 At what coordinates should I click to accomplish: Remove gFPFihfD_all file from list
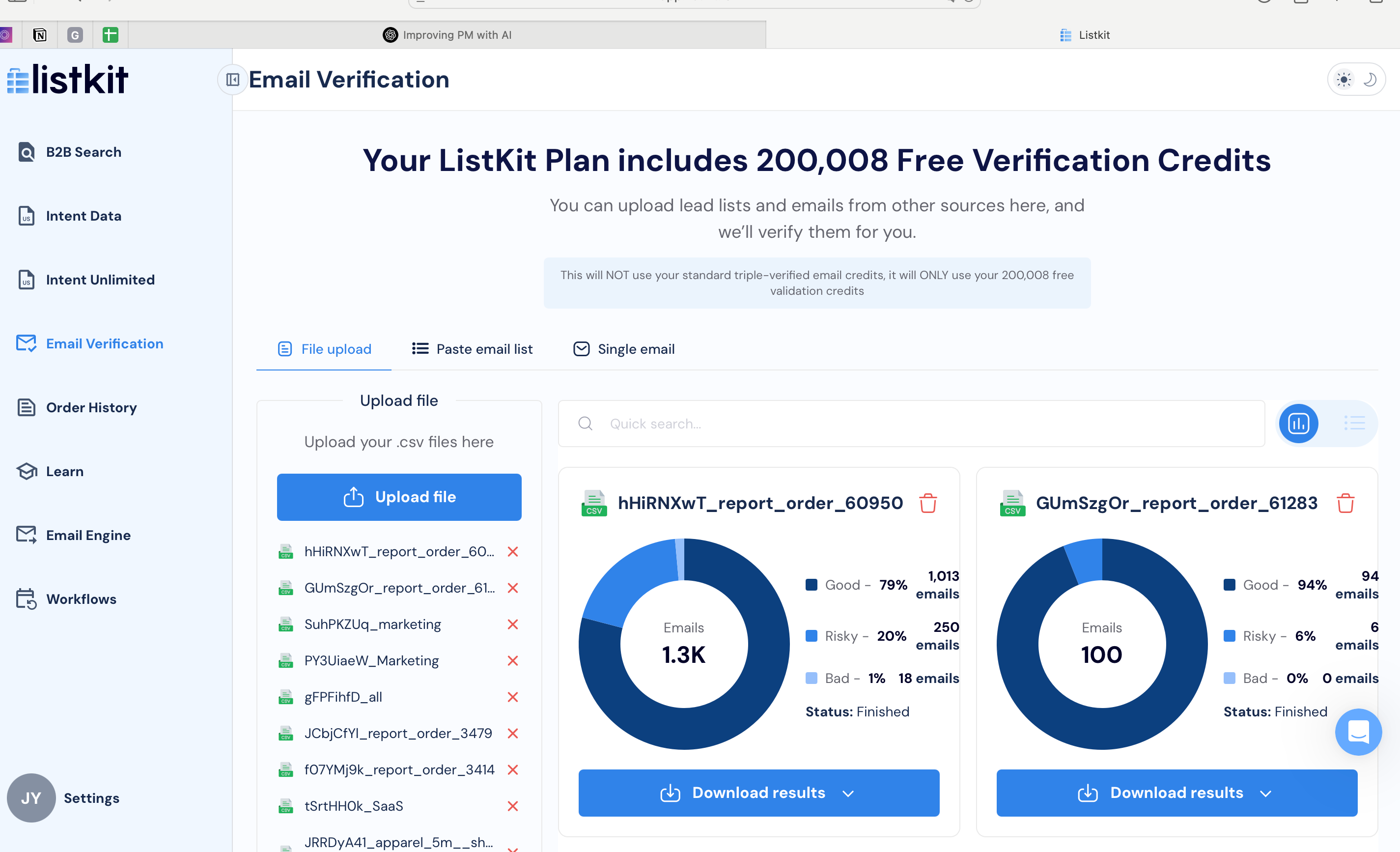pyautogui.click(x=512, y=697)
